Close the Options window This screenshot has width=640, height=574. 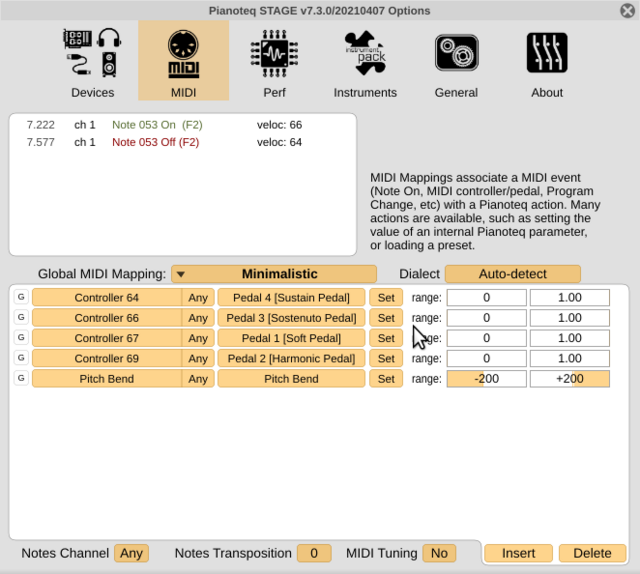coord(628,11)
